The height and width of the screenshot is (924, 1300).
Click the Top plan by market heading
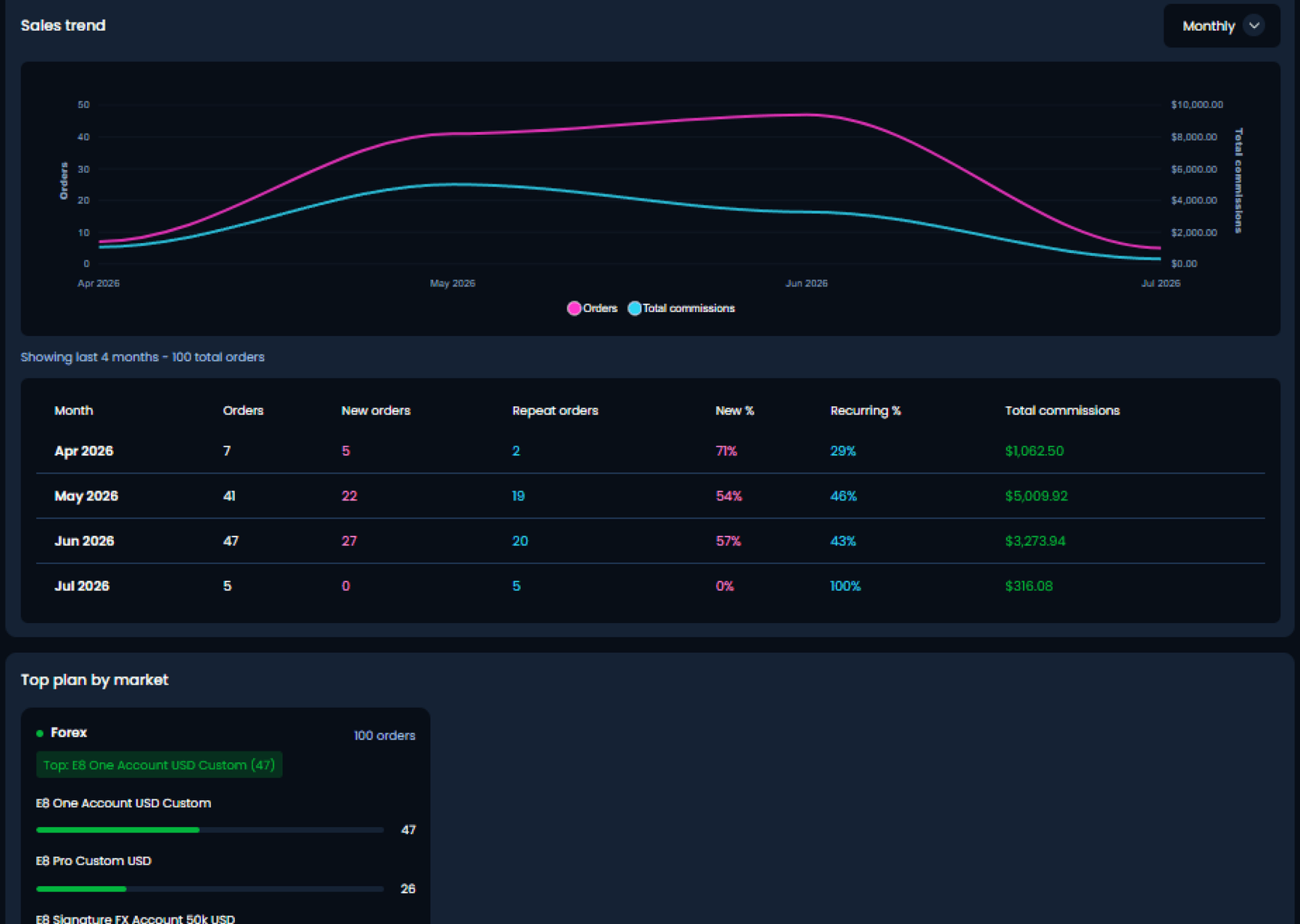[x=94, y=680]
